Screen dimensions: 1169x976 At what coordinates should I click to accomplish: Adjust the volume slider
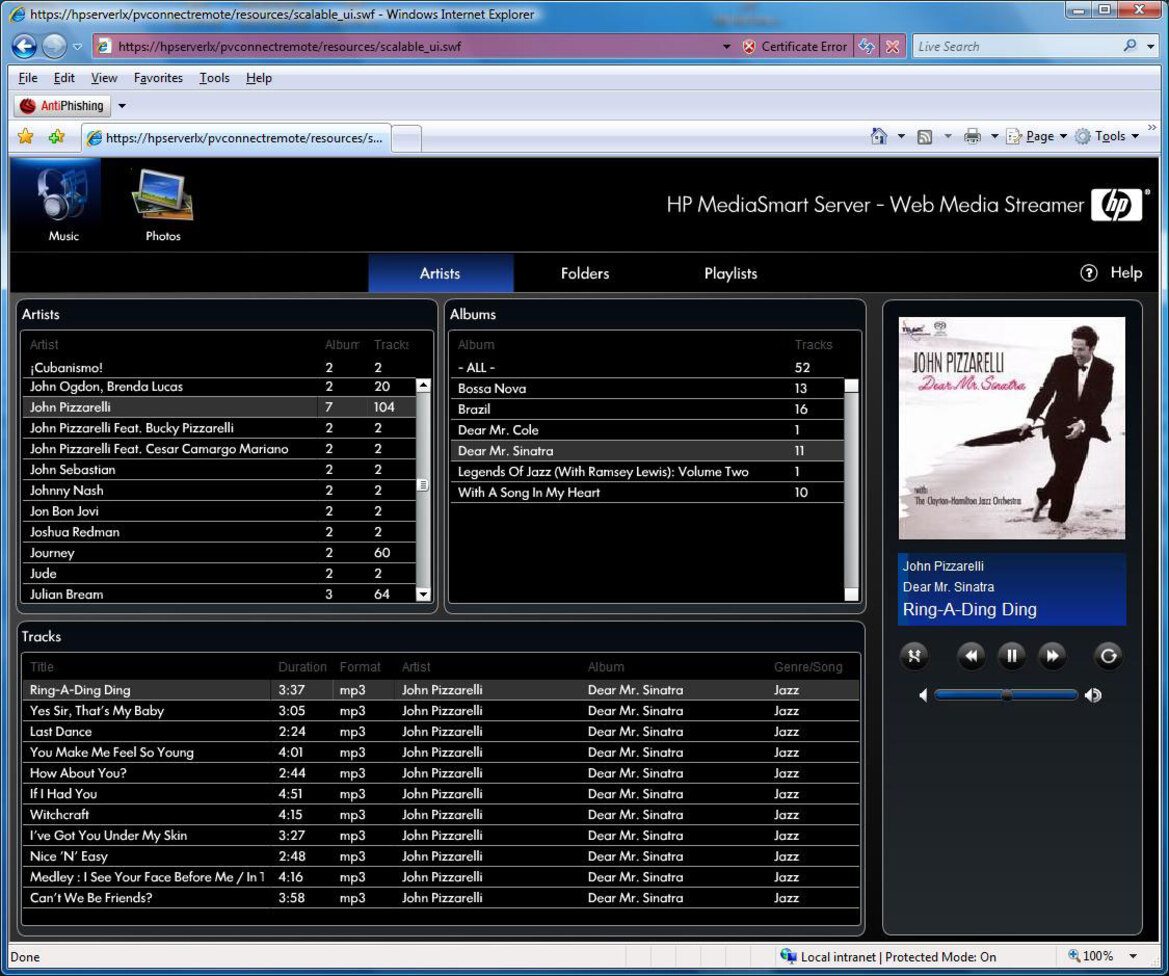coord(1006,695)
